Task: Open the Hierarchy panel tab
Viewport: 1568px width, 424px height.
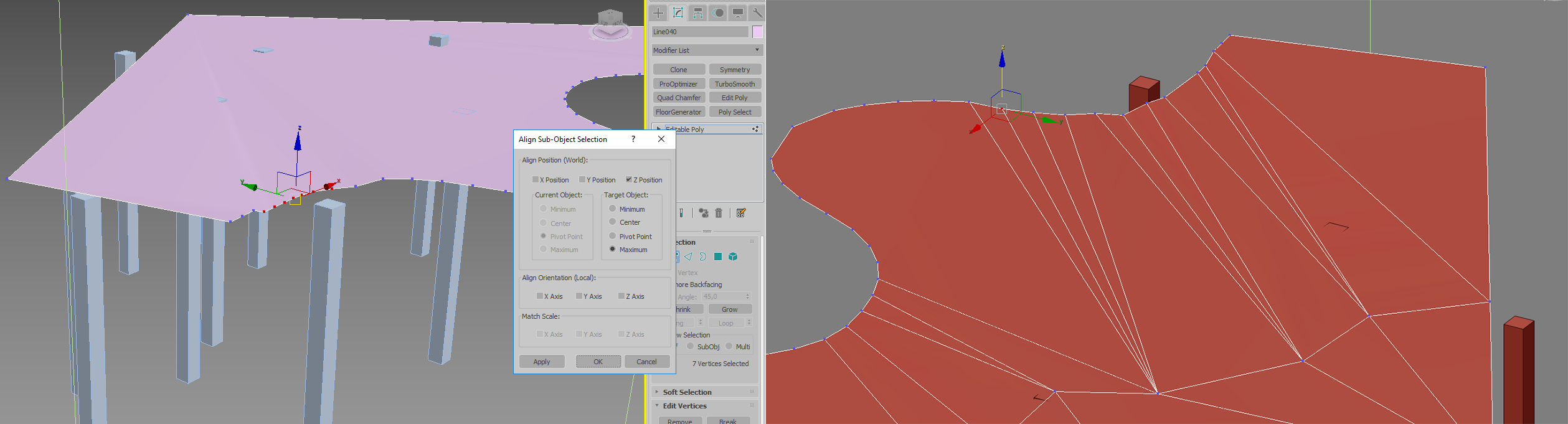Action: [x=698, y=12]
